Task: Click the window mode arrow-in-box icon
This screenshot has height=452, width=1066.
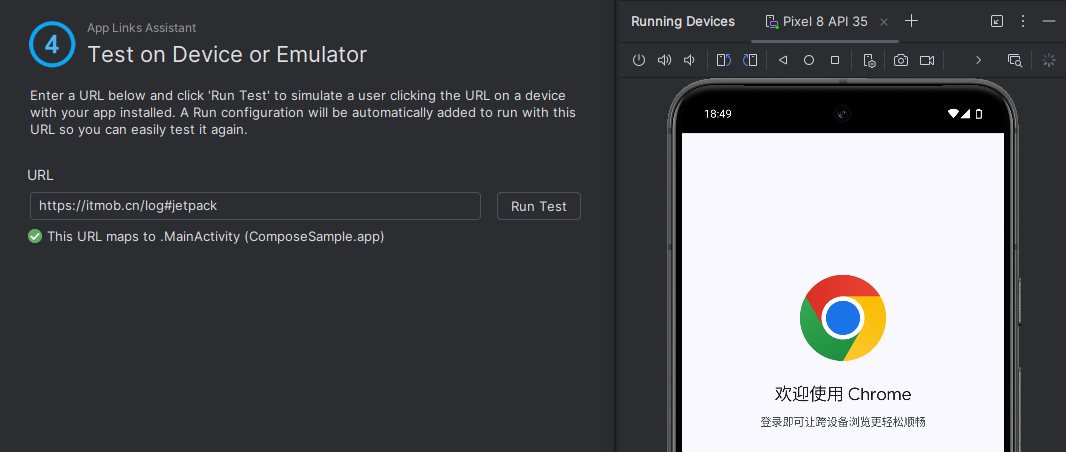Action: coord(997,21)
